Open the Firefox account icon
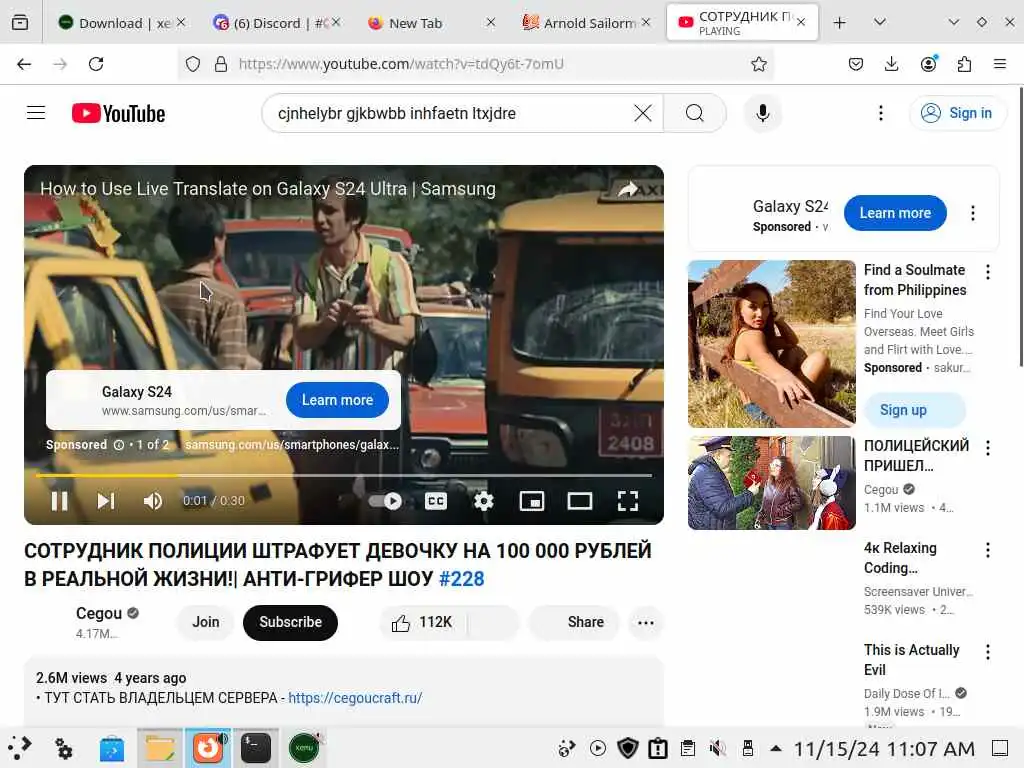The image size is (1024, 768). pos(928,64)
